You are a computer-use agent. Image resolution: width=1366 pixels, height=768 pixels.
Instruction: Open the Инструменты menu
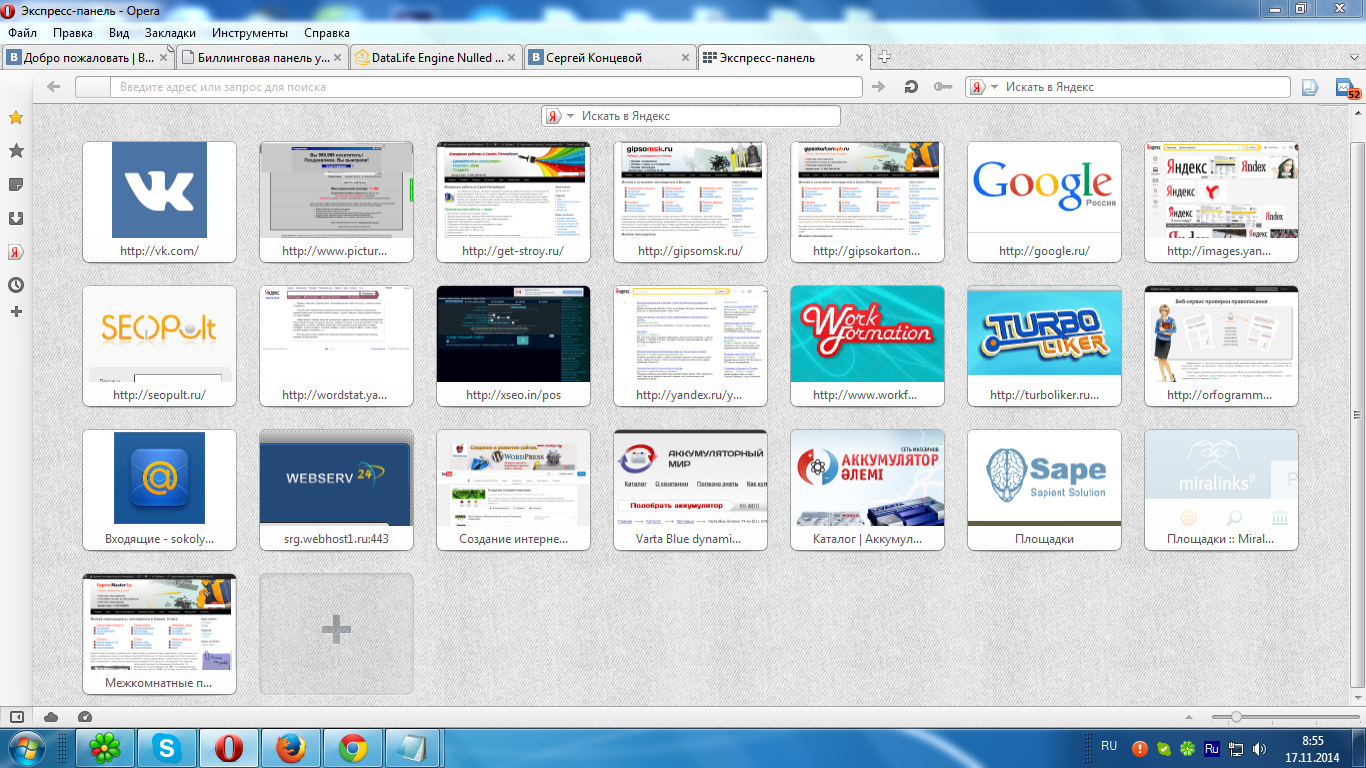click(250, 33)
